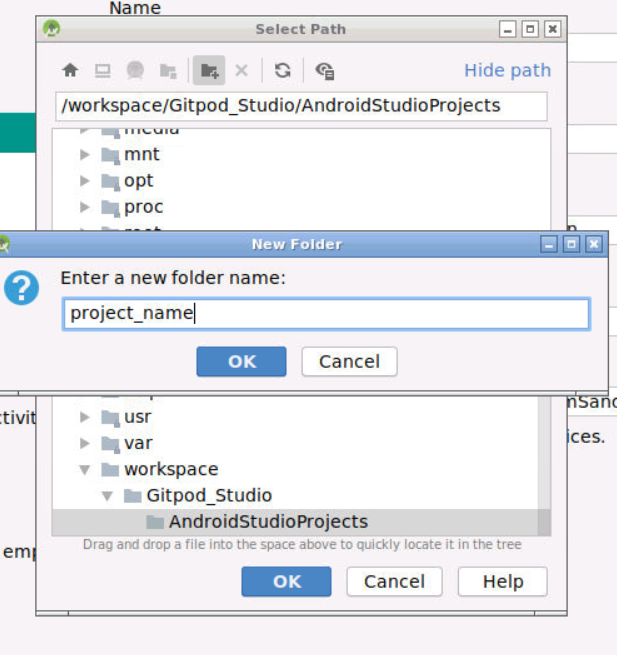
Task: Click the New Folder toolbar icon
Action: (x=209, y=70)
